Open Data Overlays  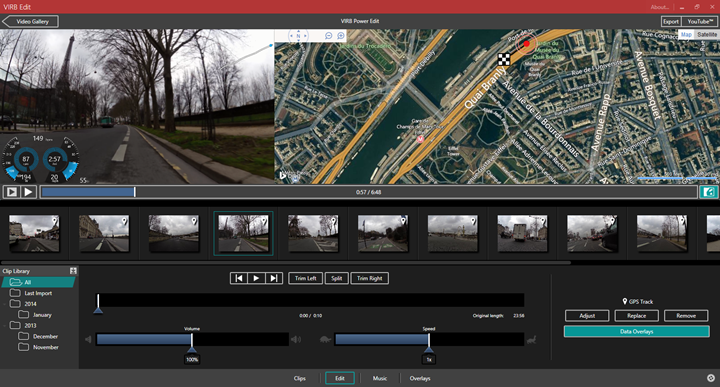tap(636, 331)
